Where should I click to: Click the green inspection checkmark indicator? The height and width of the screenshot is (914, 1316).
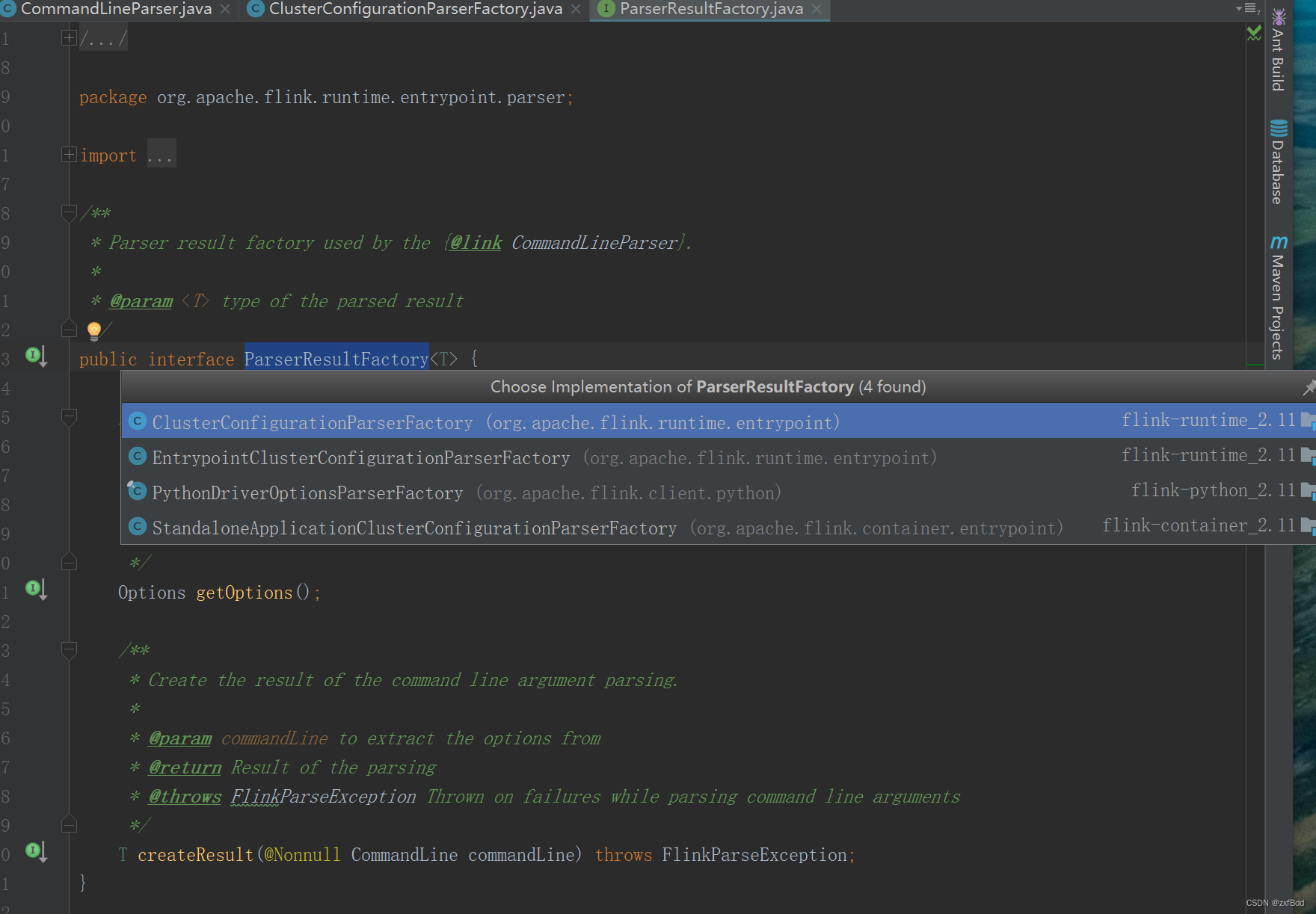tap(1254, 33)
